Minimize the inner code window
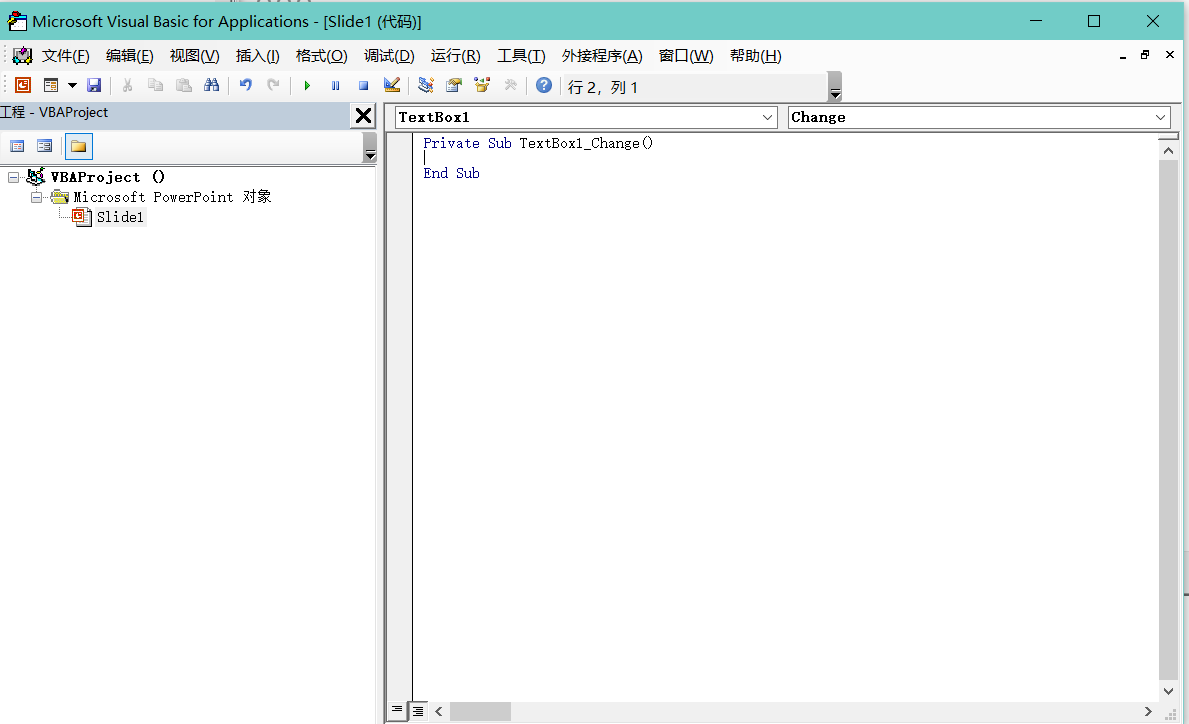Image resolution: width=1189 pixels, height=724 pixels. click(1123, 55)
